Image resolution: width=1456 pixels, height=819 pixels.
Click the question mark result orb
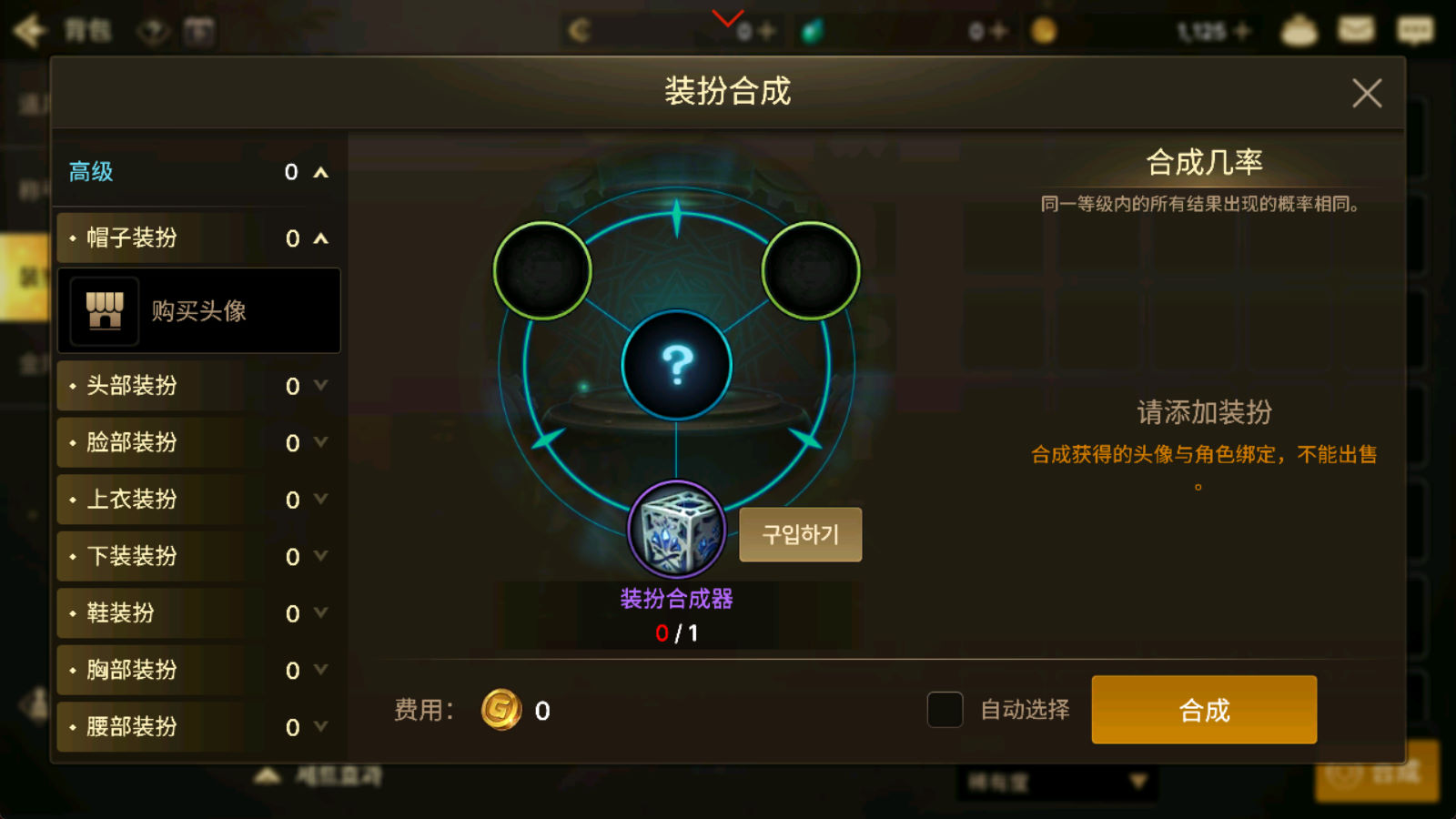(x=676, y=365)
